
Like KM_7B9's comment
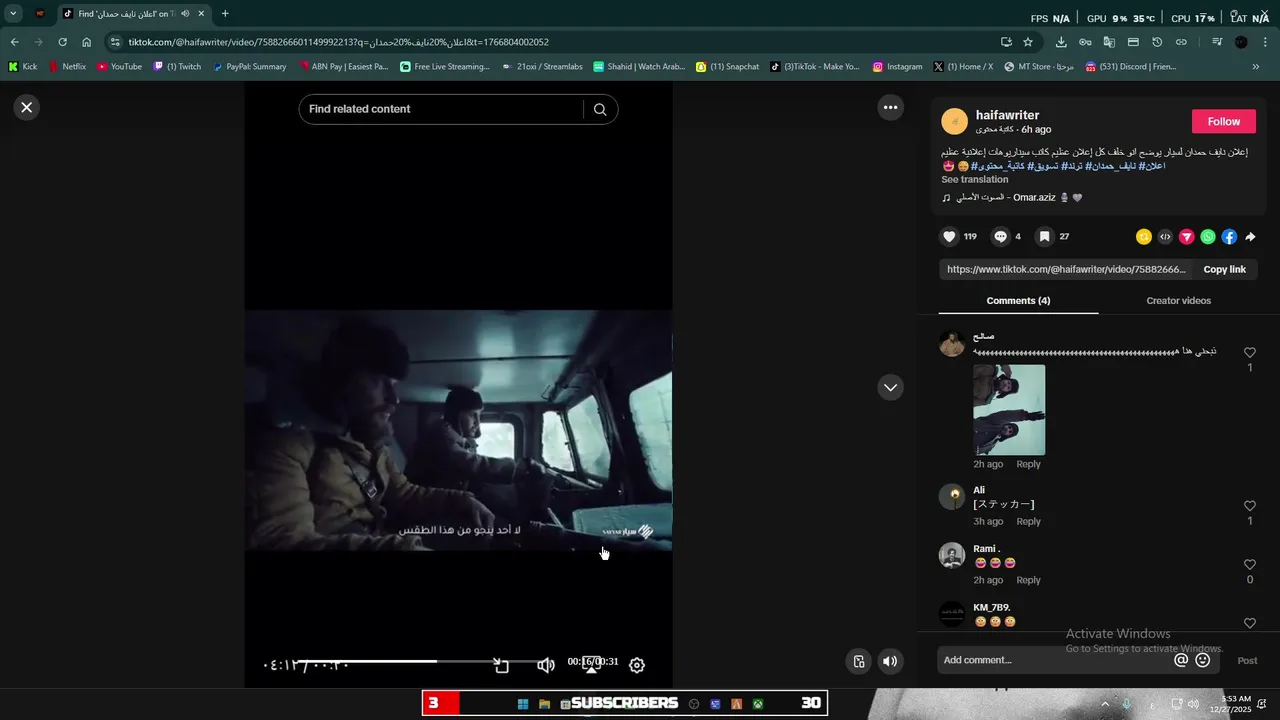tap(1249, 623)
